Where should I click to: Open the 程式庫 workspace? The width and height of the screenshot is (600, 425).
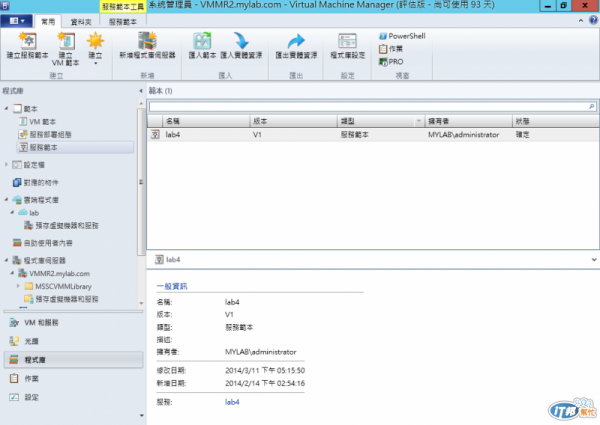point(73,360)
